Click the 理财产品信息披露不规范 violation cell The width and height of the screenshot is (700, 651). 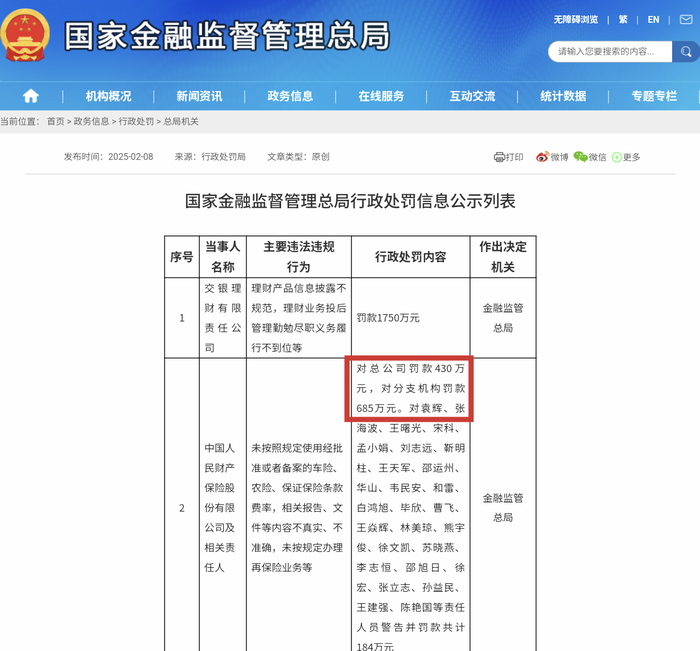(299, 318)
